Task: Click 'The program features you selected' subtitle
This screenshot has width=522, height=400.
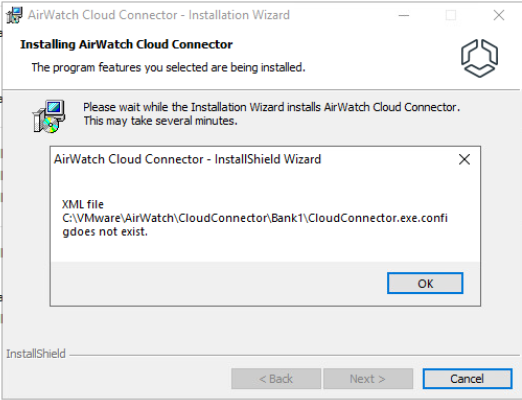Action: click(x=168, y=67)
